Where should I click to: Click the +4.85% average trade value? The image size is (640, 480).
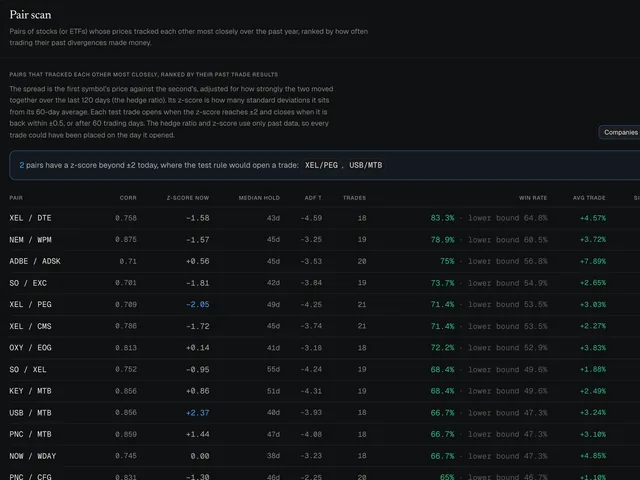click(593, 456)
